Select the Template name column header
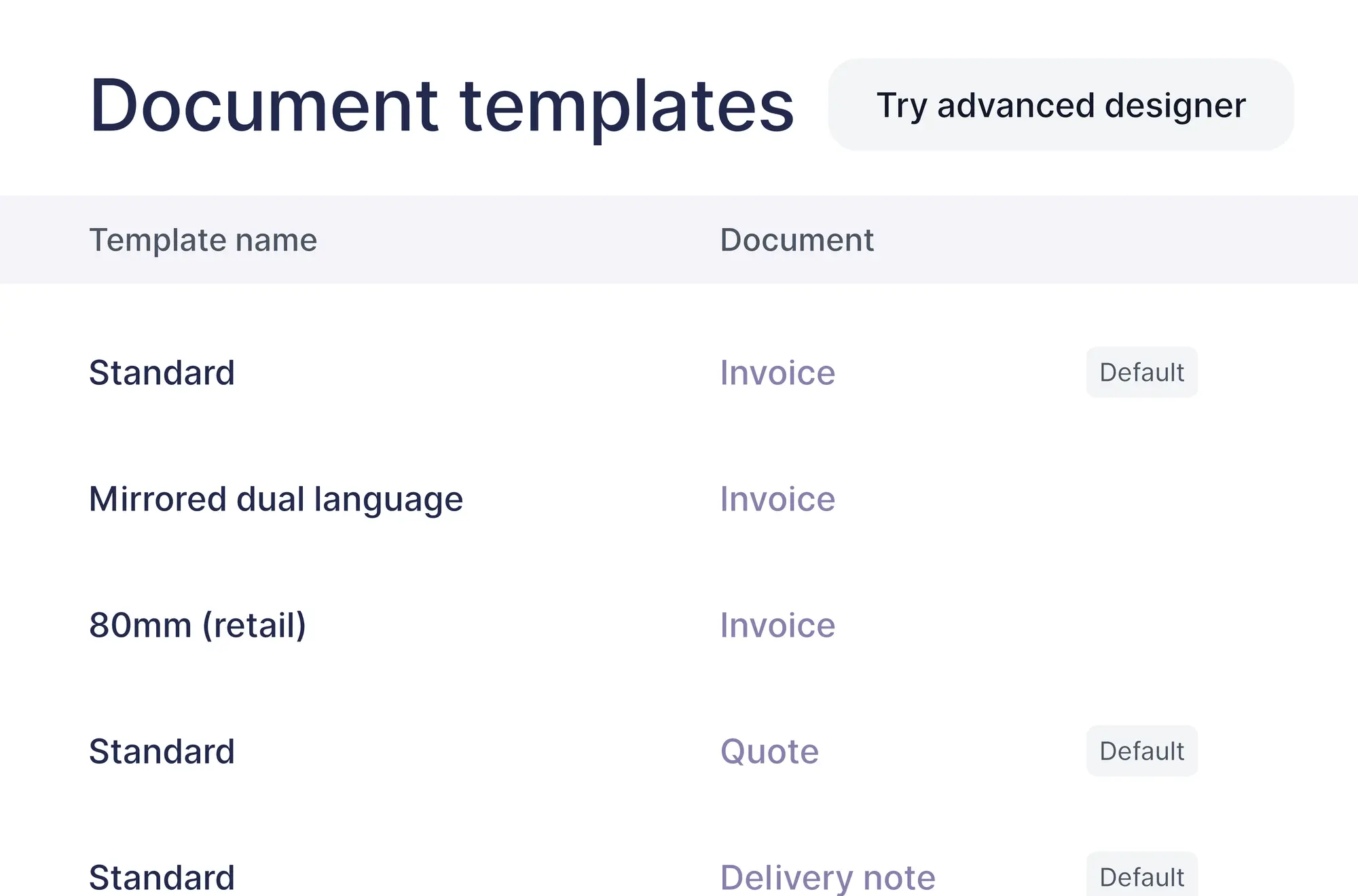This screenshot has height=896, width=1358. pyautogui.click(x=203, y=240)
